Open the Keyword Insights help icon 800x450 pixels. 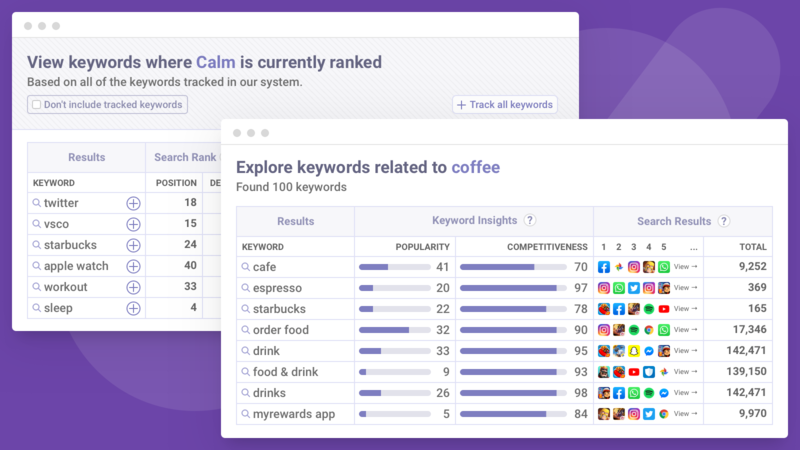coord(530,221)
